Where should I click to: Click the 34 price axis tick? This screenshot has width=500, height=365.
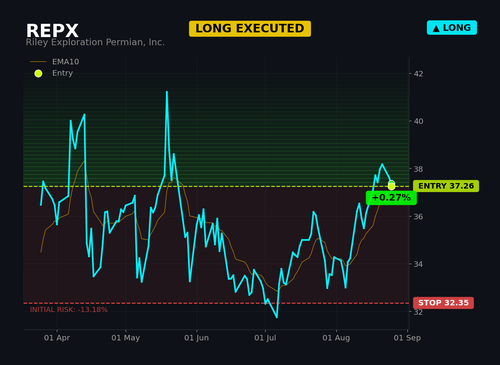[x=418, y=264]
